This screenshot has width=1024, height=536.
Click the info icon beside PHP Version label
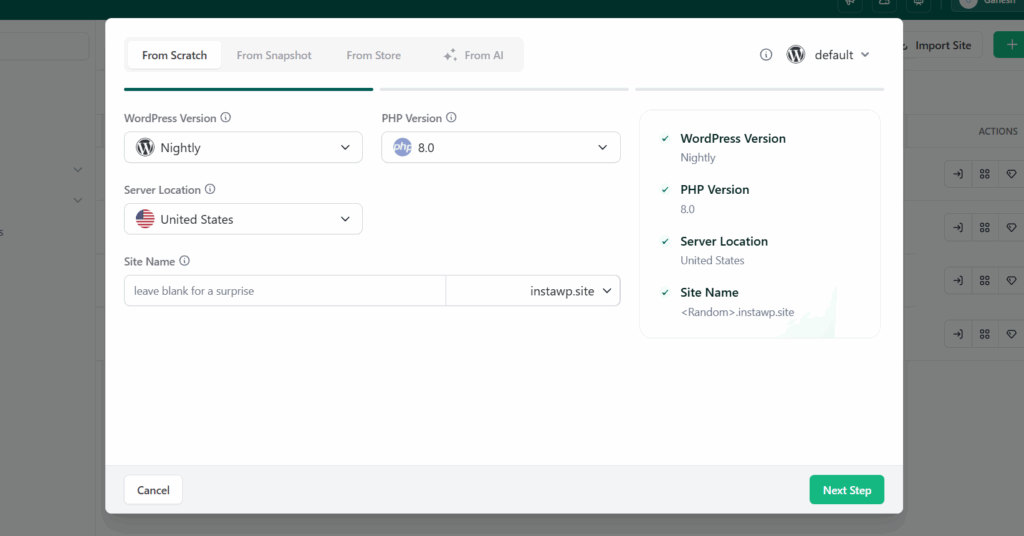451,118
